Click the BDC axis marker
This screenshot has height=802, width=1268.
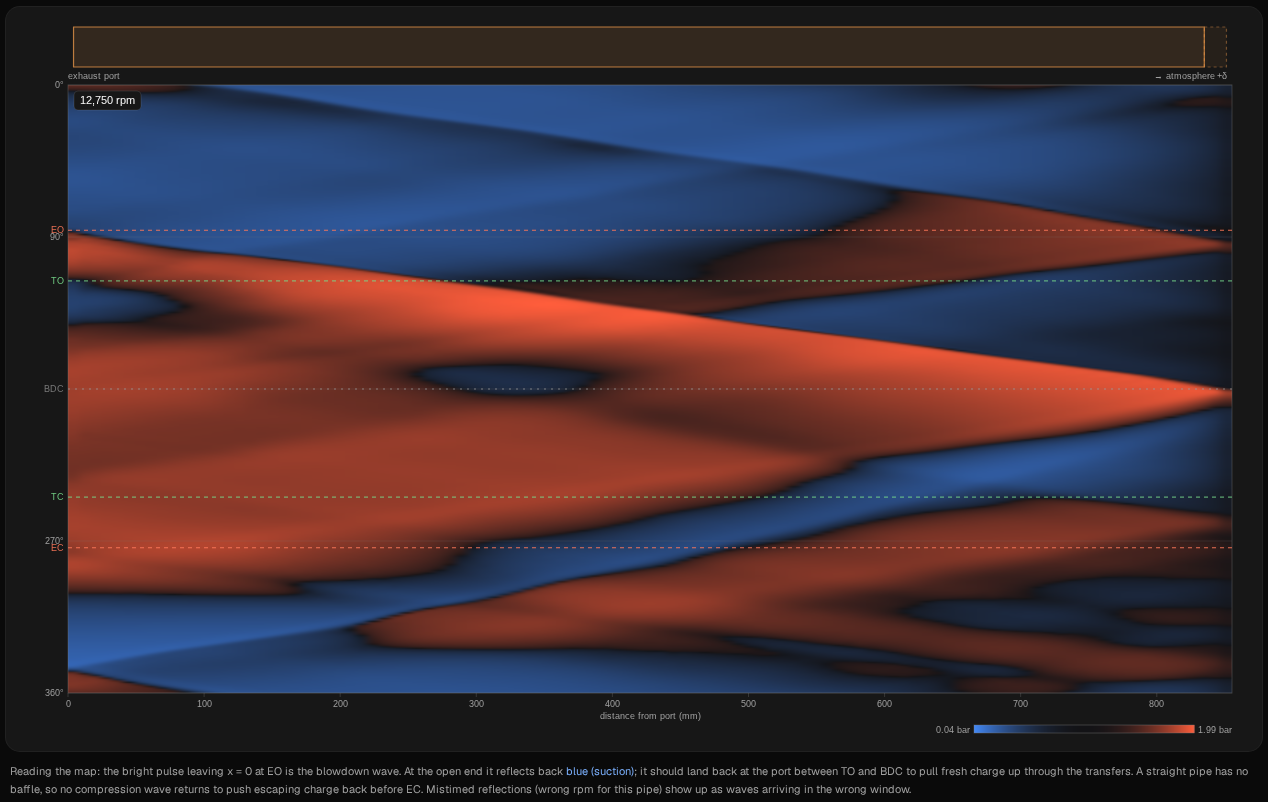[54, 389]
